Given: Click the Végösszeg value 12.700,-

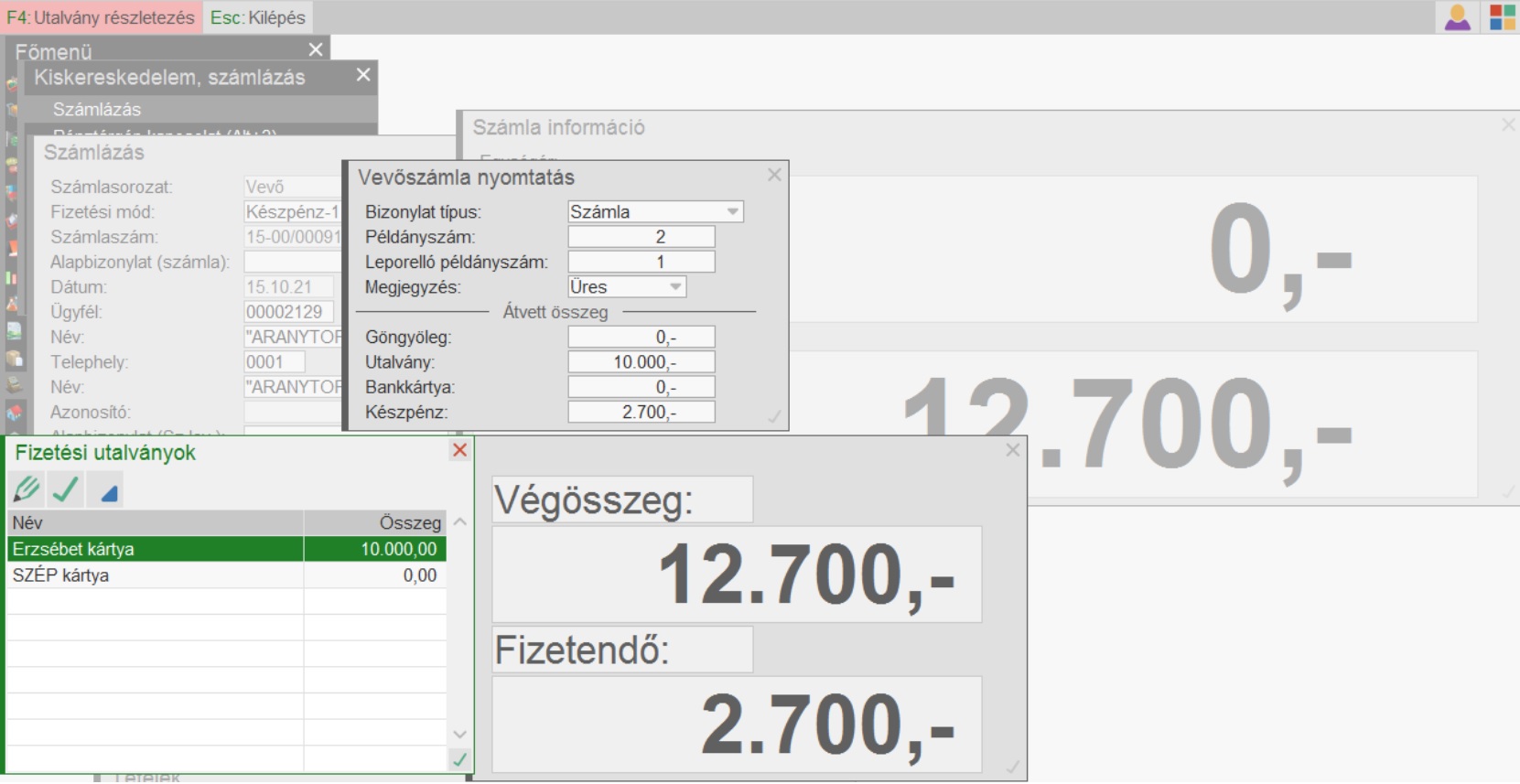Looking at the screenshot, I should tap(737, 575).
